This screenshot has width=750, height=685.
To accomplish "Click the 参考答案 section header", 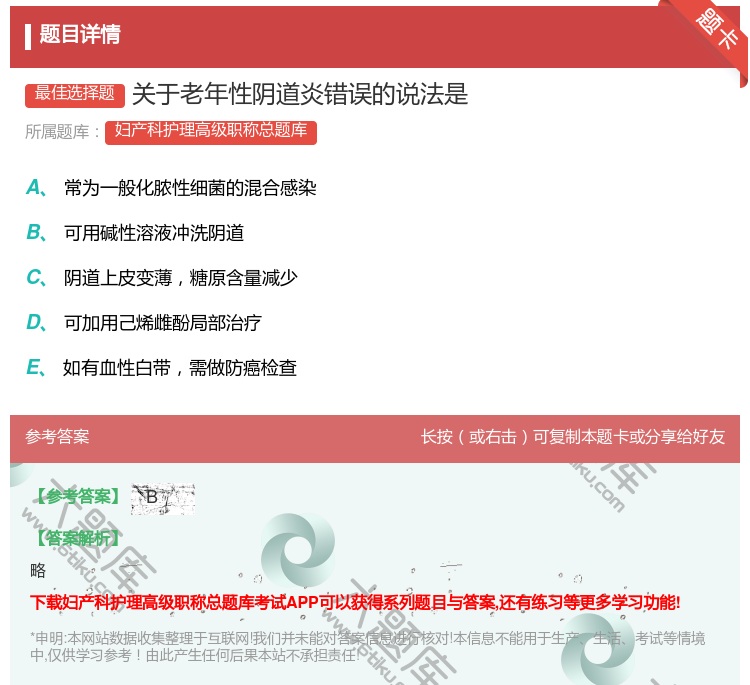I will pos(57,436).
